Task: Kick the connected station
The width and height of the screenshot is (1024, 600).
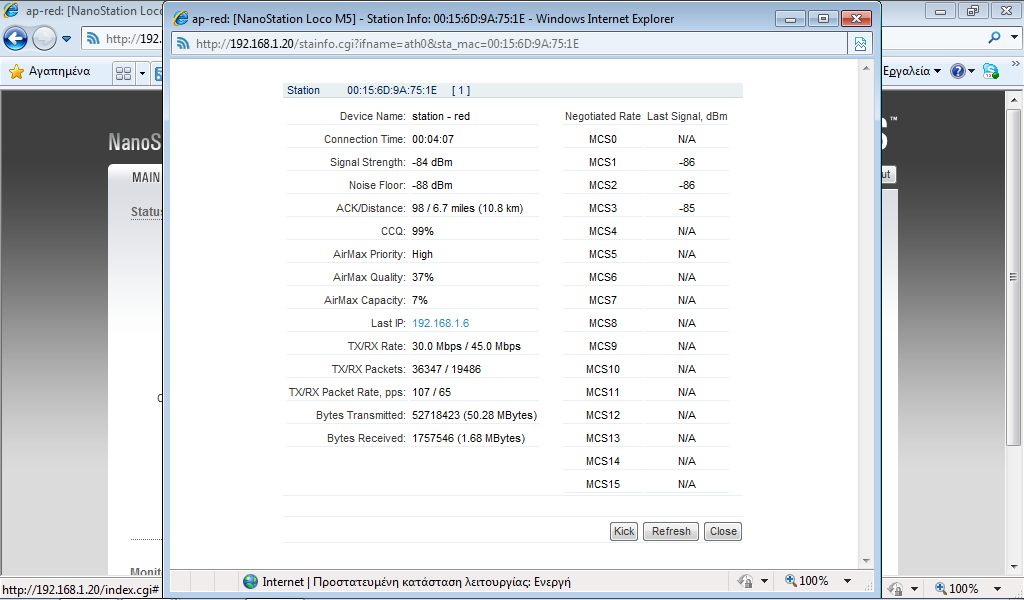Action: pos(624,531)
